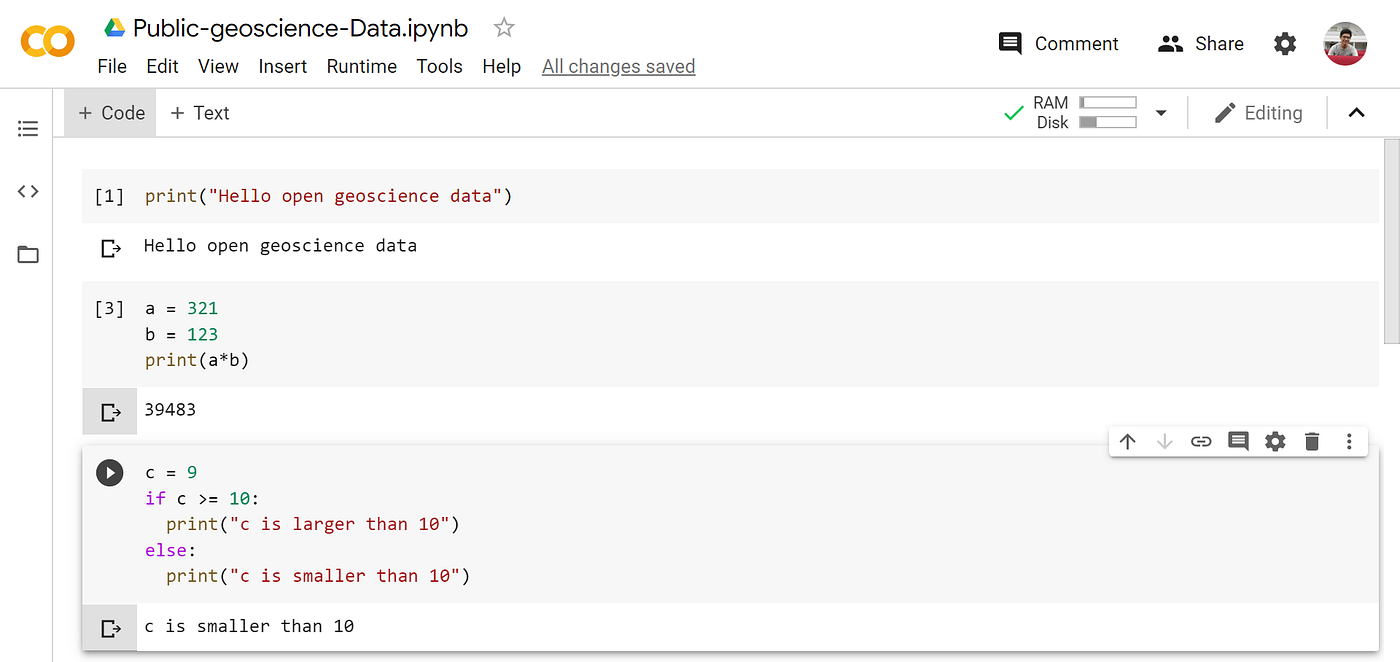Viewport: 1400px width, 662px height.
Task: Click the 'c is larger than 10' print line
Action: [x=313, y=524]
